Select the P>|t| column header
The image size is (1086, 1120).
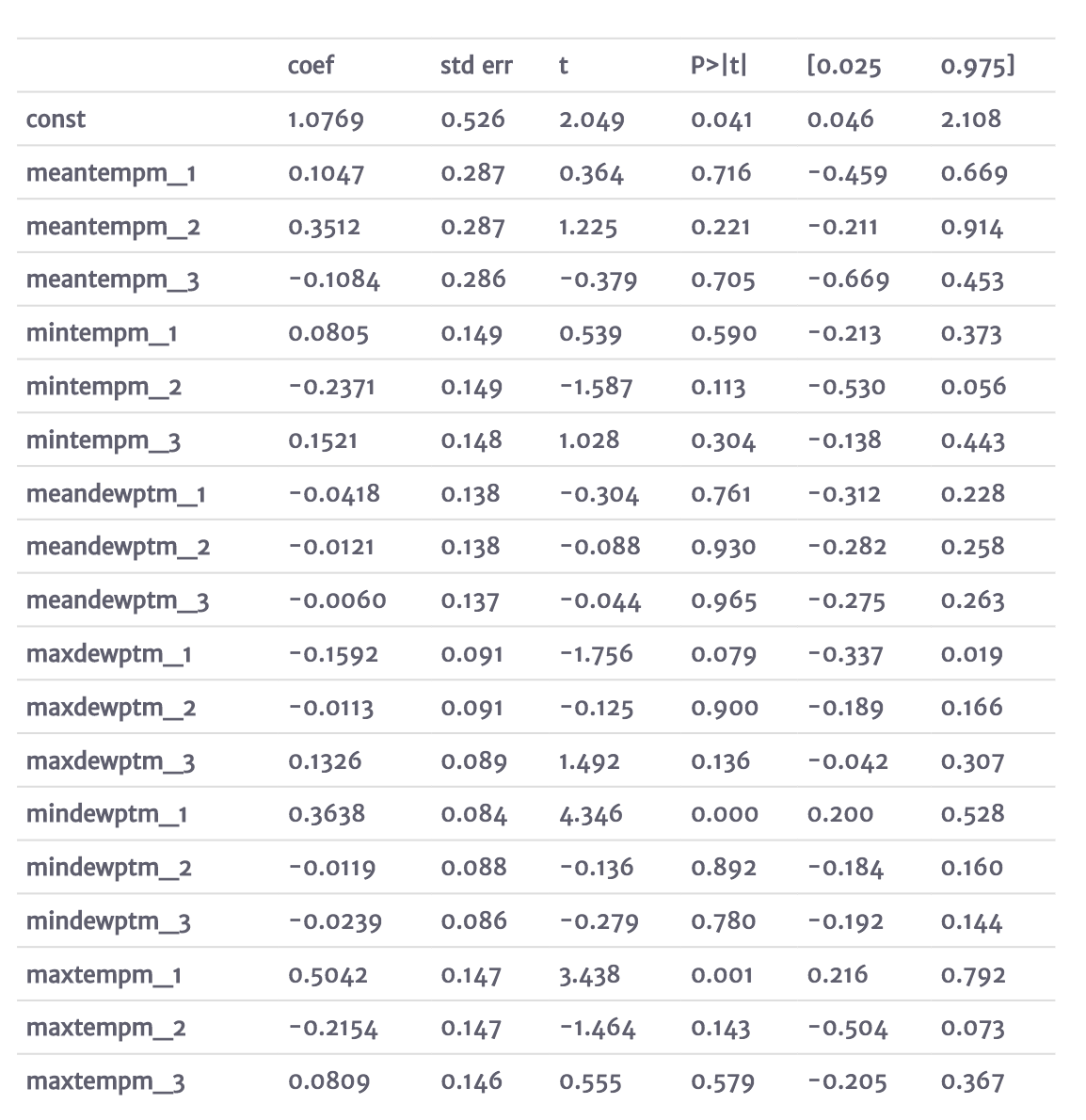point(718,66)
